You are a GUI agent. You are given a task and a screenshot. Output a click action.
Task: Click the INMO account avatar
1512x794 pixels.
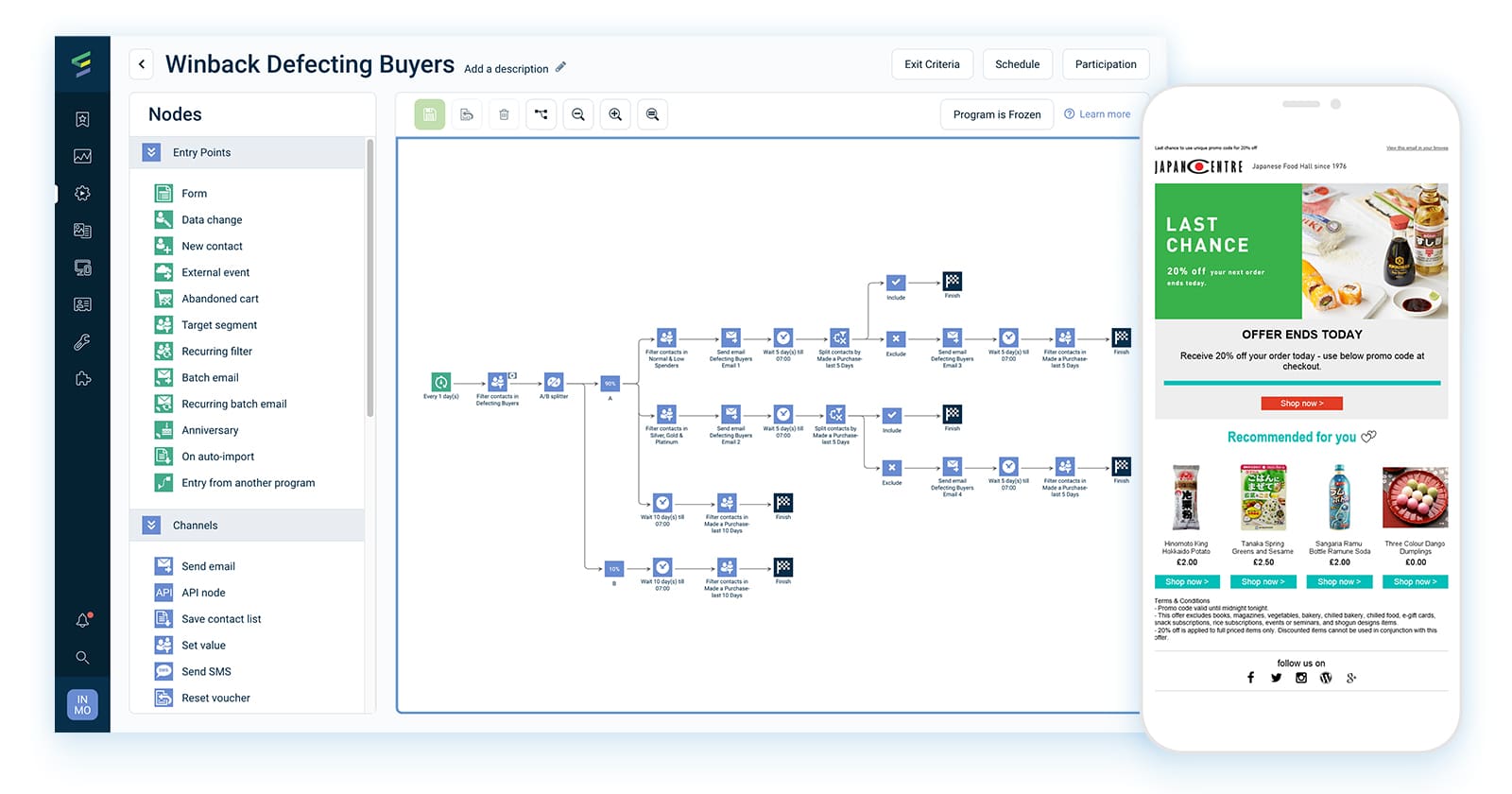point(82,704)
